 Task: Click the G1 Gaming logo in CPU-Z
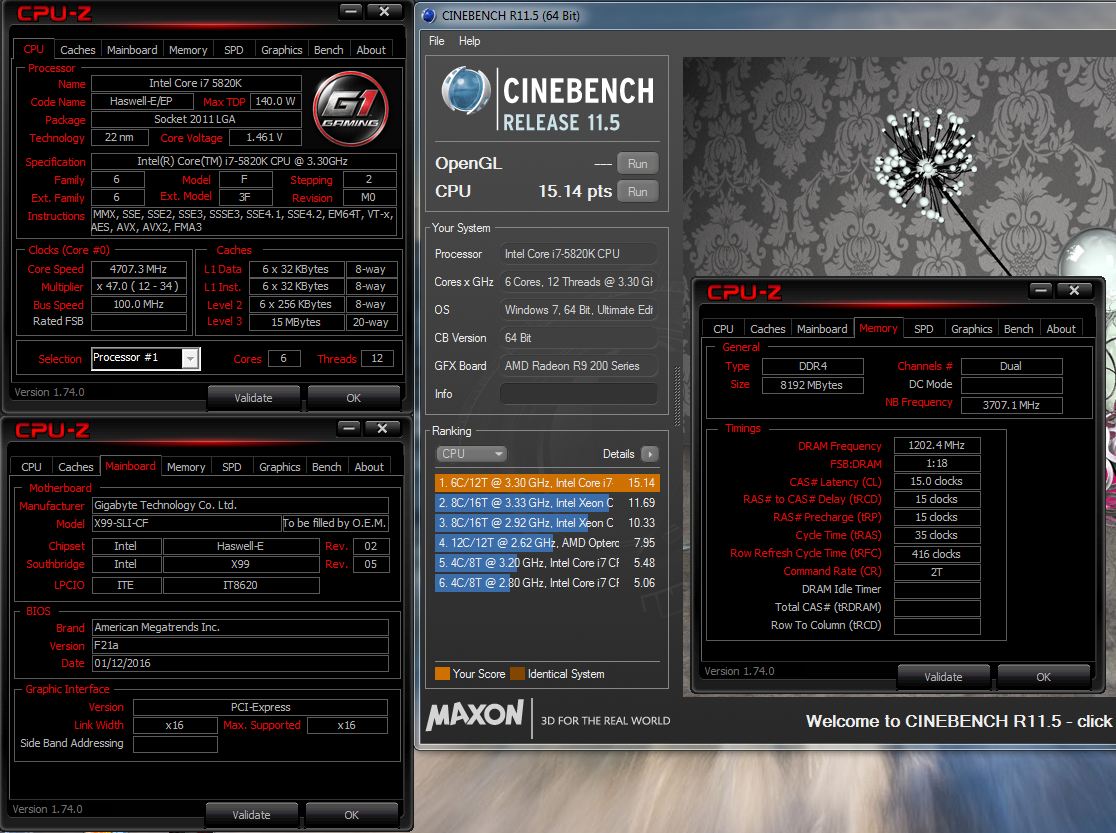pyautogui.click(x=350, y=108)
